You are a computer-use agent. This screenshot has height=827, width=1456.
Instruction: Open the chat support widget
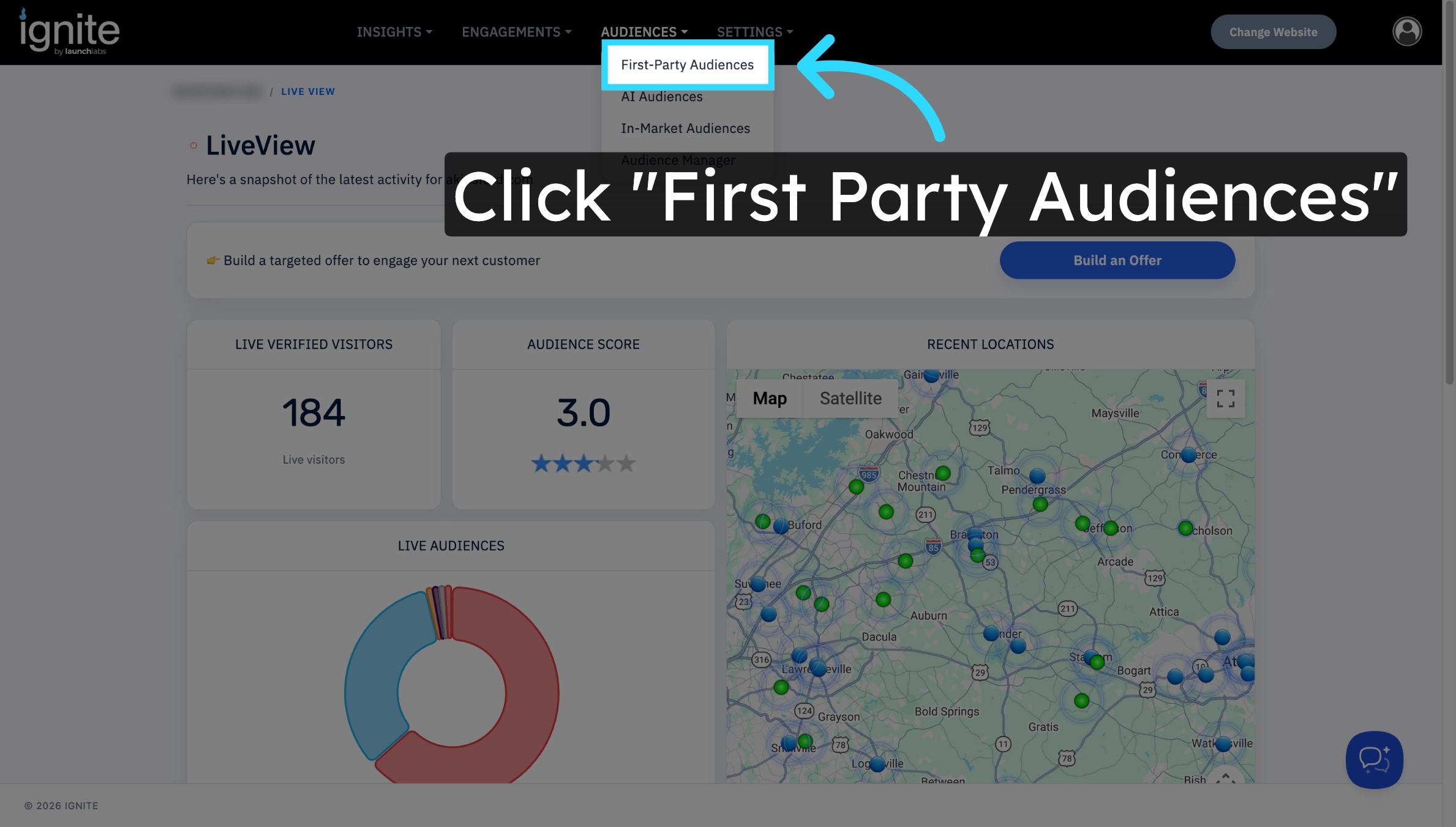(x=1374, y=760)
